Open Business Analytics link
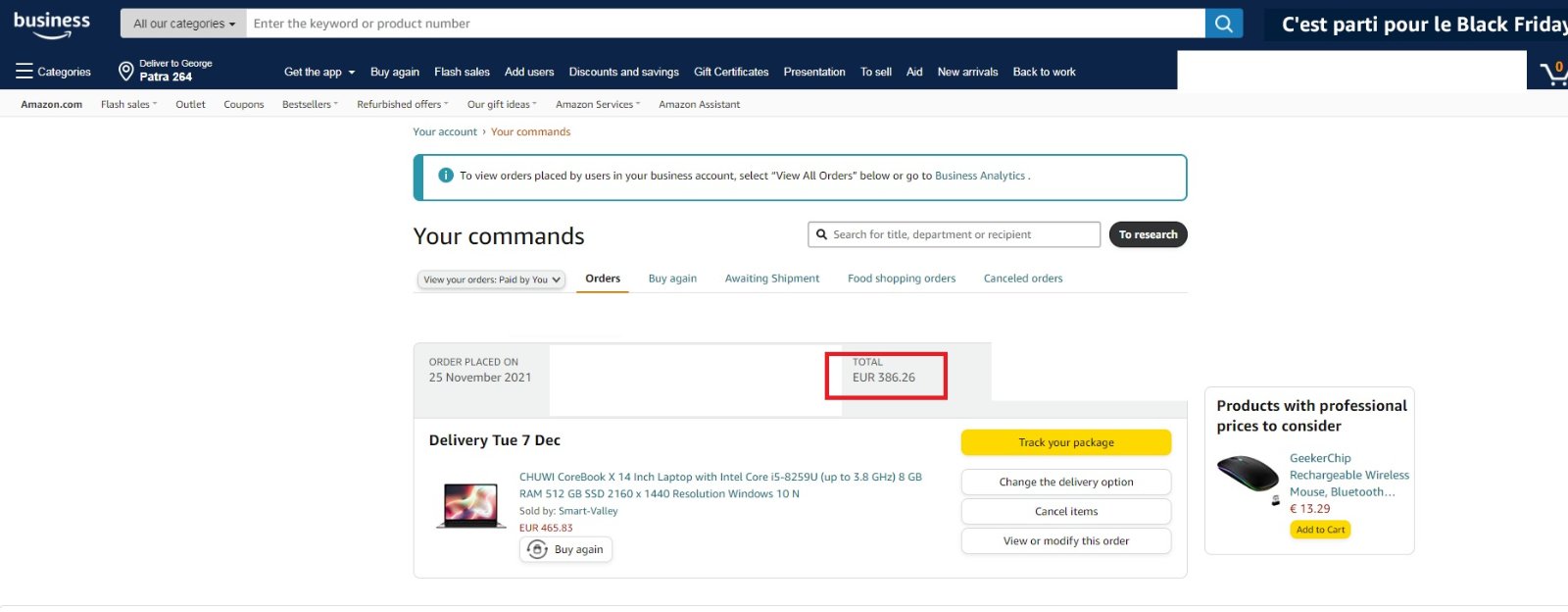1568x612 pixels. (980, 176)
